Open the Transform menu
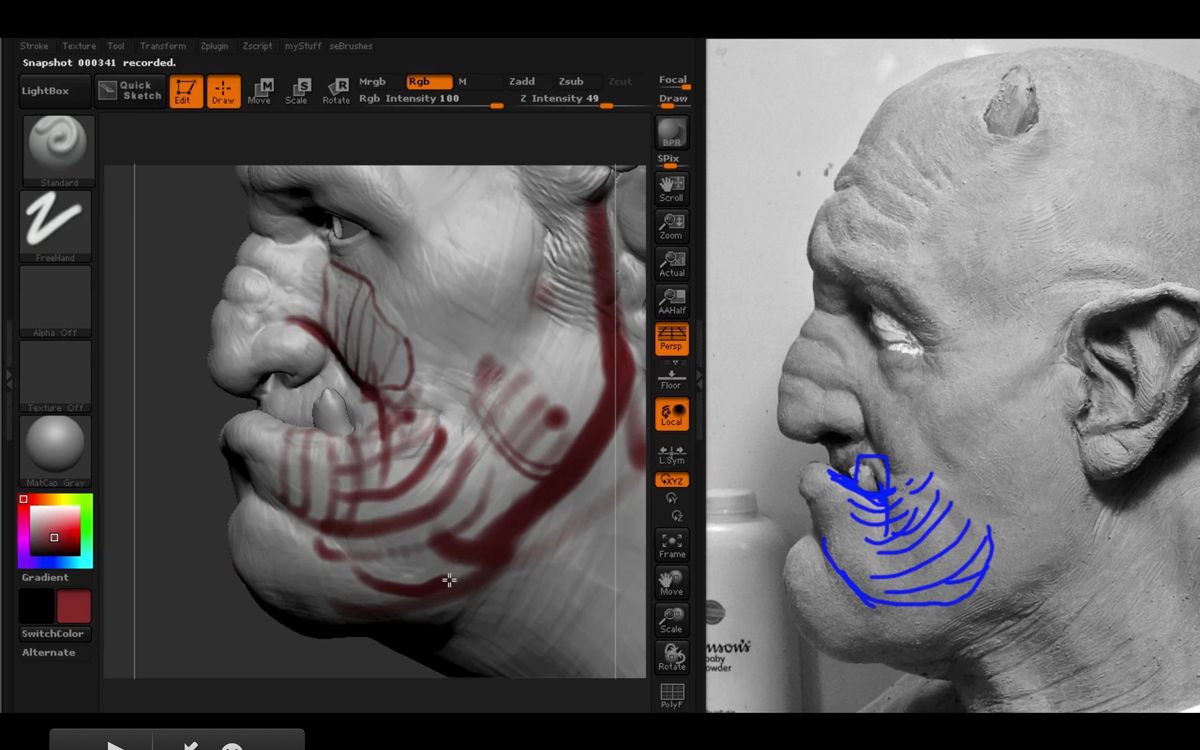This screenshot has height=750, width=1200. tap(163, 46)
